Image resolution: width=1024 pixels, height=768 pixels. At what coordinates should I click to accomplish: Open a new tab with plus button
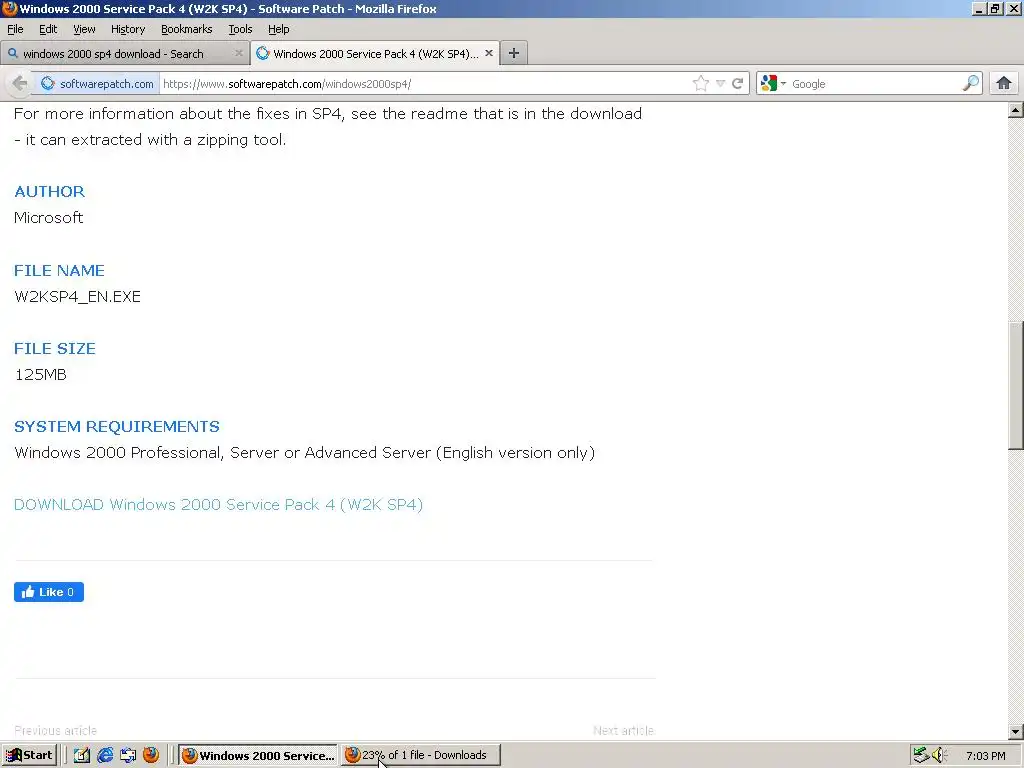coord(514,54)
